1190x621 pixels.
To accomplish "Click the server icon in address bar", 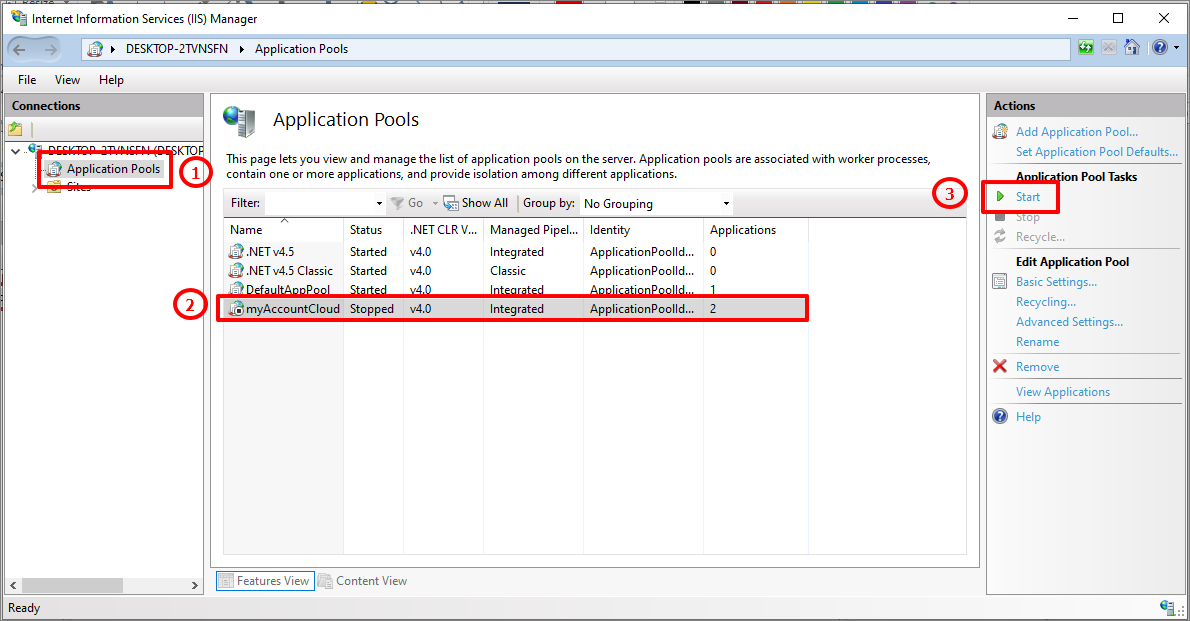I will [x=95, y=49].
